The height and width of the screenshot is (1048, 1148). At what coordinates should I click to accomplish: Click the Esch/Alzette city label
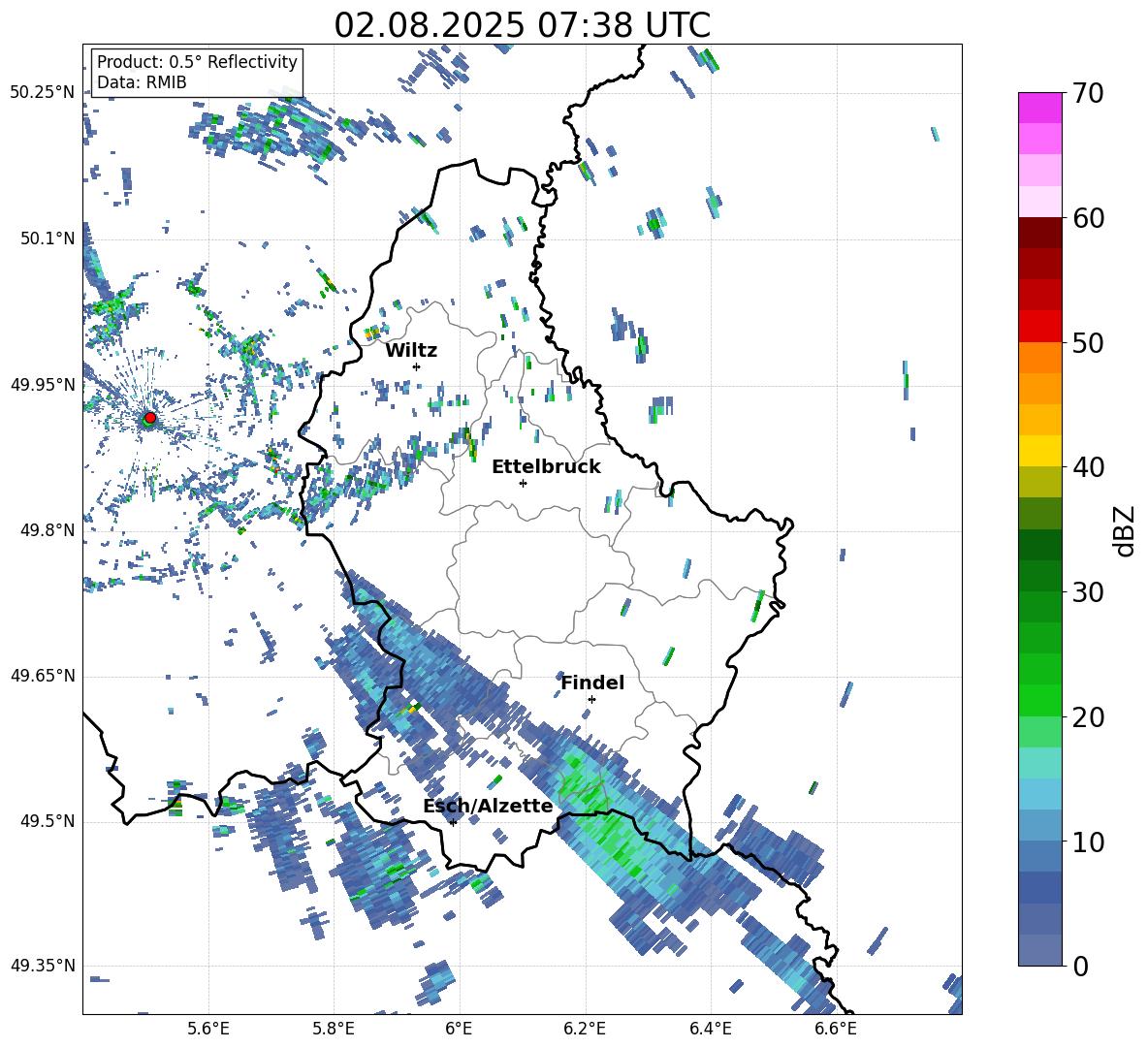(x=488, y=807)
